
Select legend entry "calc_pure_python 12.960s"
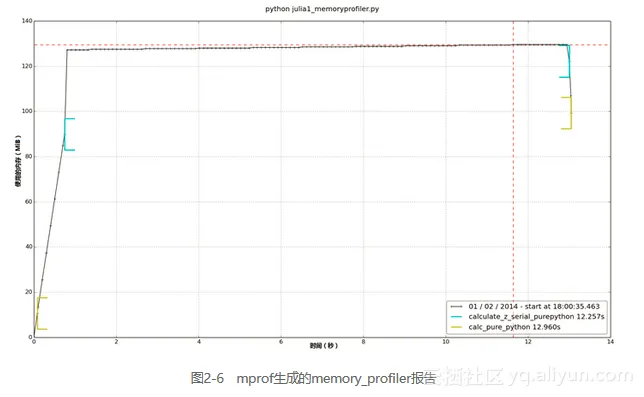pos(514,327)
